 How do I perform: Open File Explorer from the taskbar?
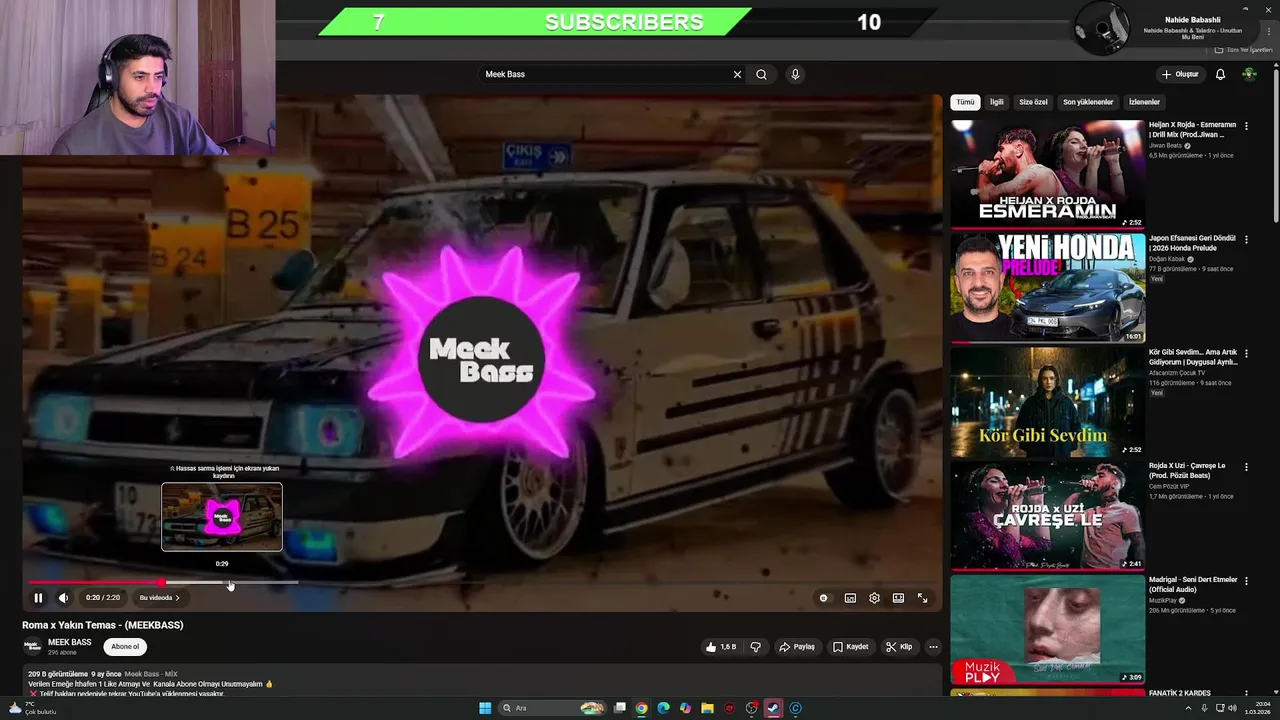[x=707, y=708]
